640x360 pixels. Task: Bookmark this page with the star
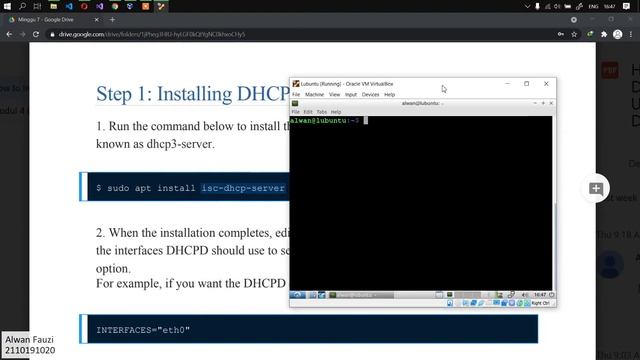tap(574, 34)
